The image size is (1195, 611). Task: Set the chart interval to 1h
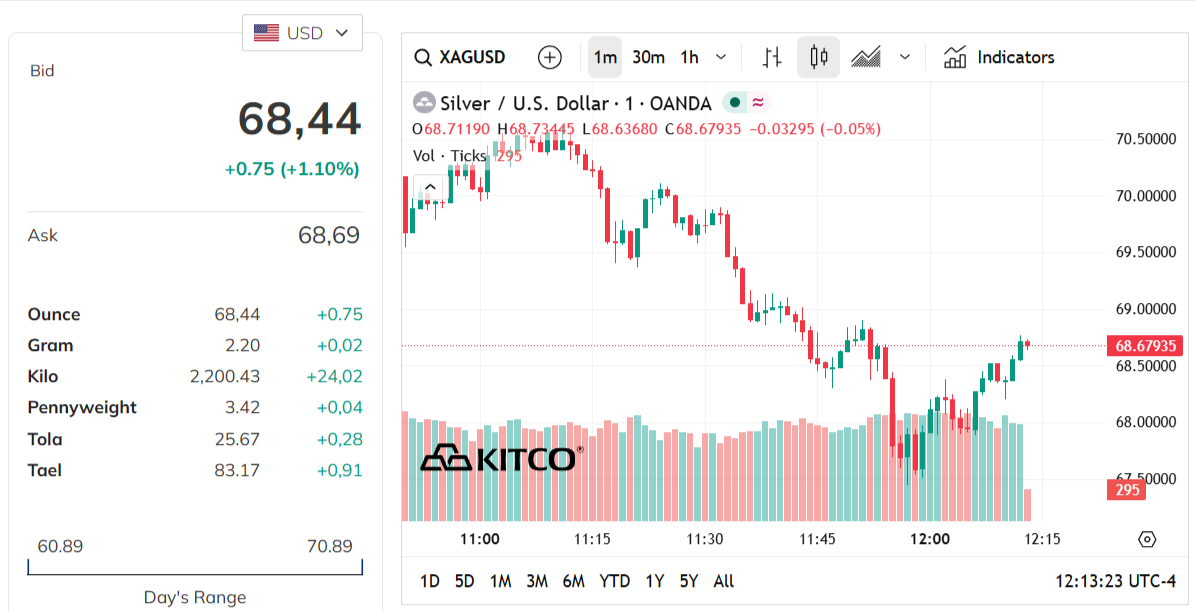click(689, 57)
